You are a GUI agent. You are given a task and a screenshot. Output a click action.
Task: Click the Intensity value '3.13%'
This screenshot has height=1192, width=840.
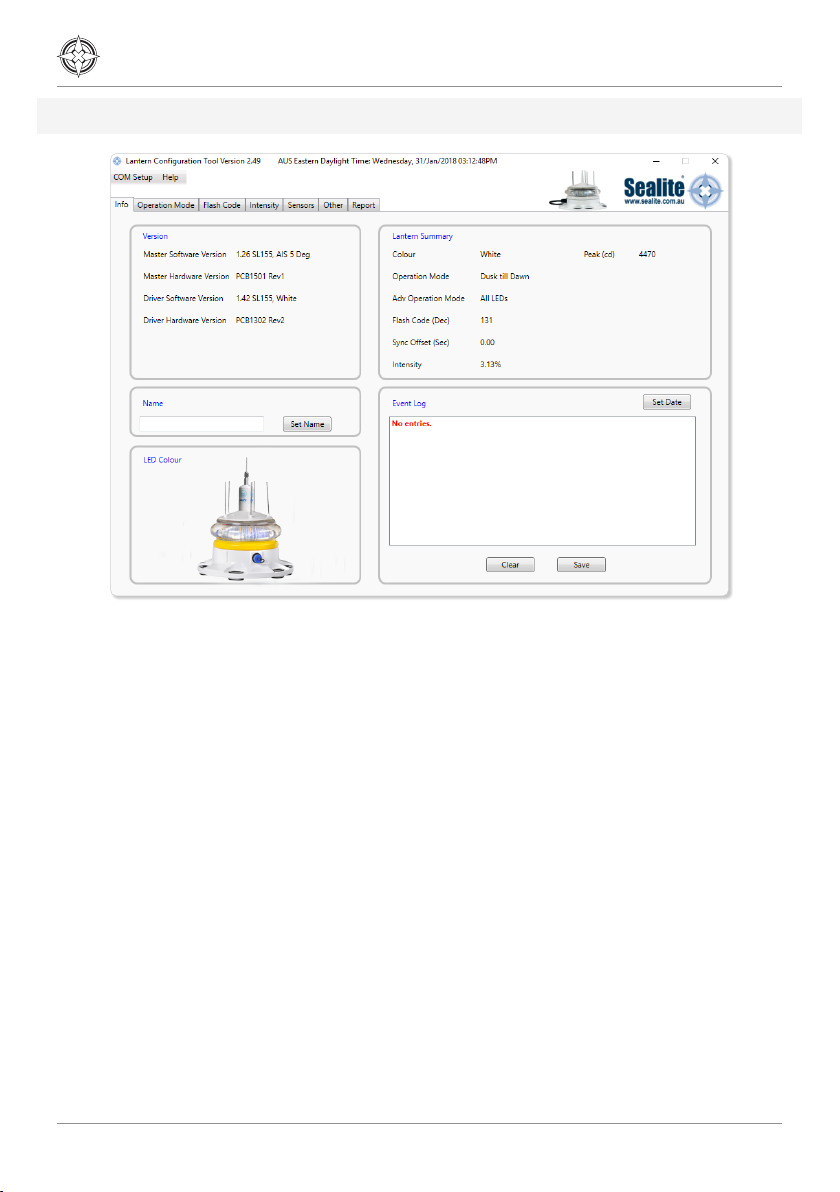(x=490, y=365)
